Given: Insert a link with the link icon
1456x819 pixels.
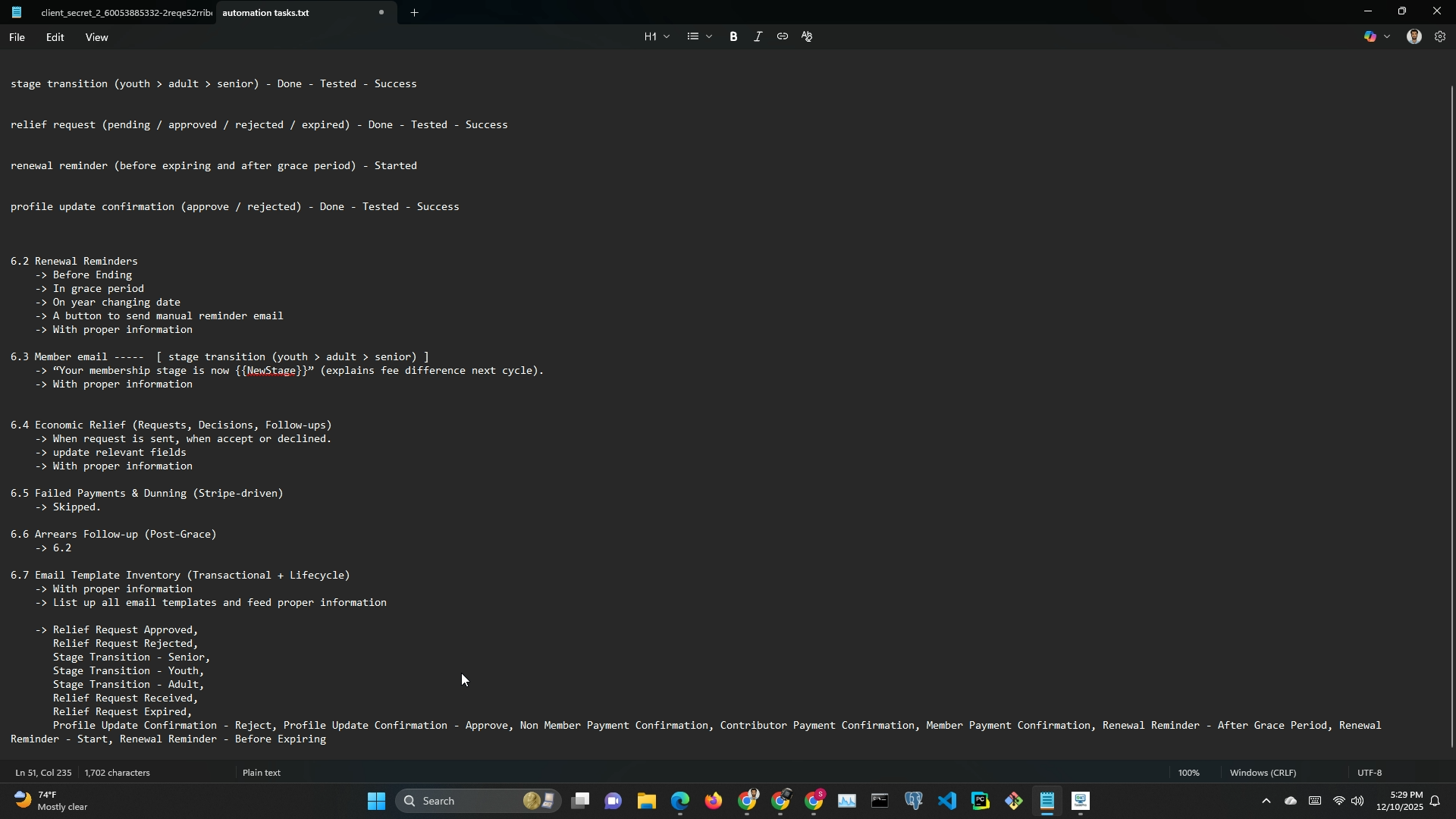Looking at the screenshot, I should click(782, 36).
